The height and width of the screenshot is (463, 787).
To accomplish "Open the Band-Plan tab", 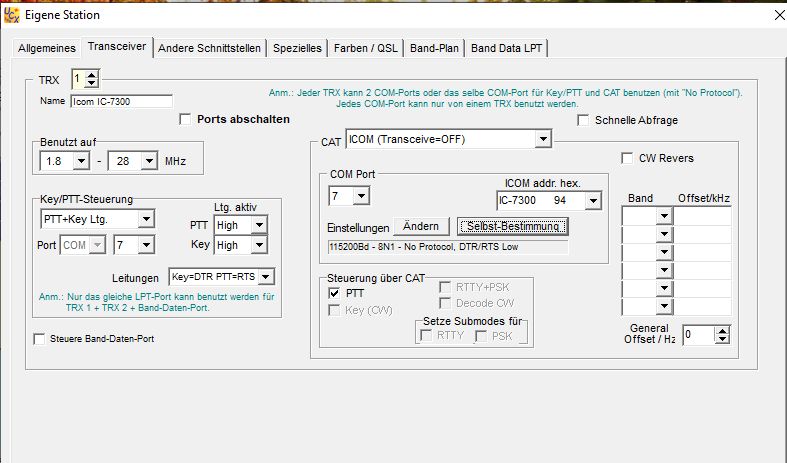I will pyautogui.click(x=434, y=48).
